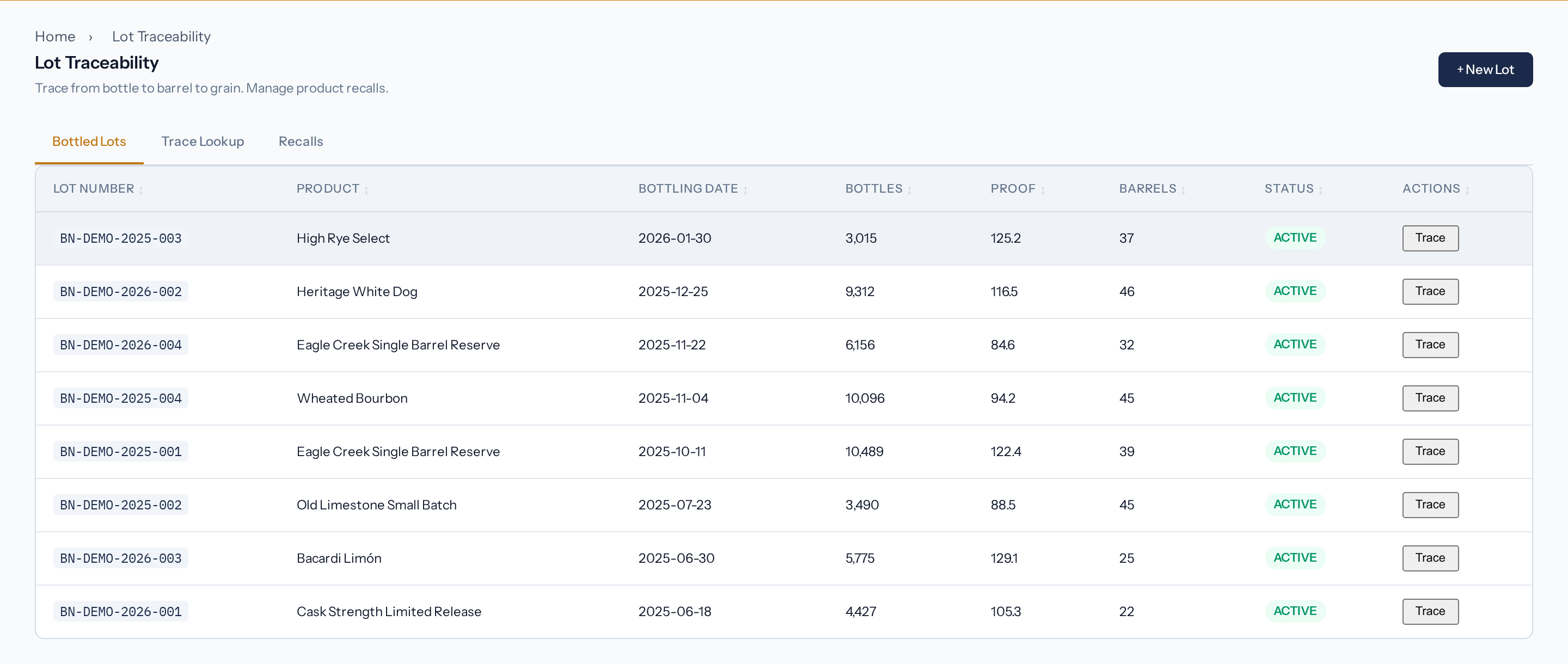
Task: Sort by Bottles column arrow icon
Action: click(909, 190)
